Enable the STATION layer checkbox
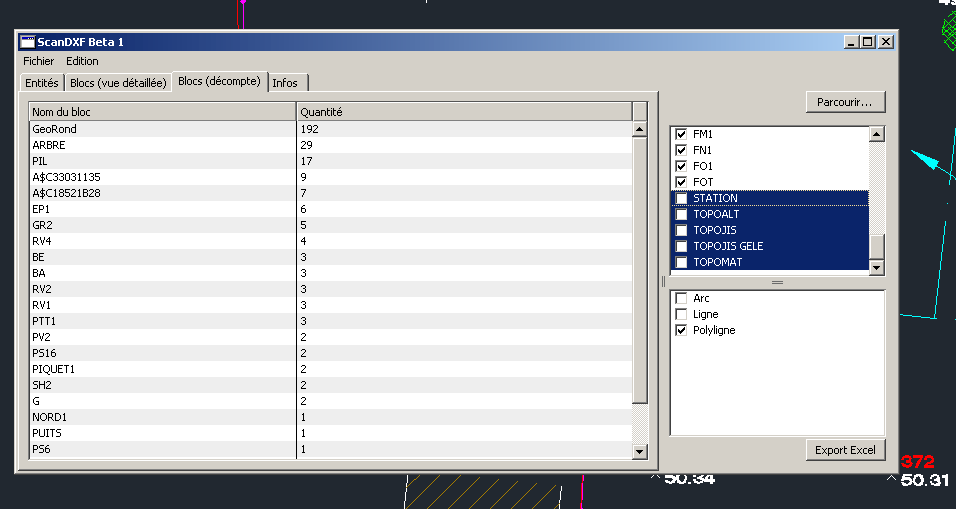 682,198
